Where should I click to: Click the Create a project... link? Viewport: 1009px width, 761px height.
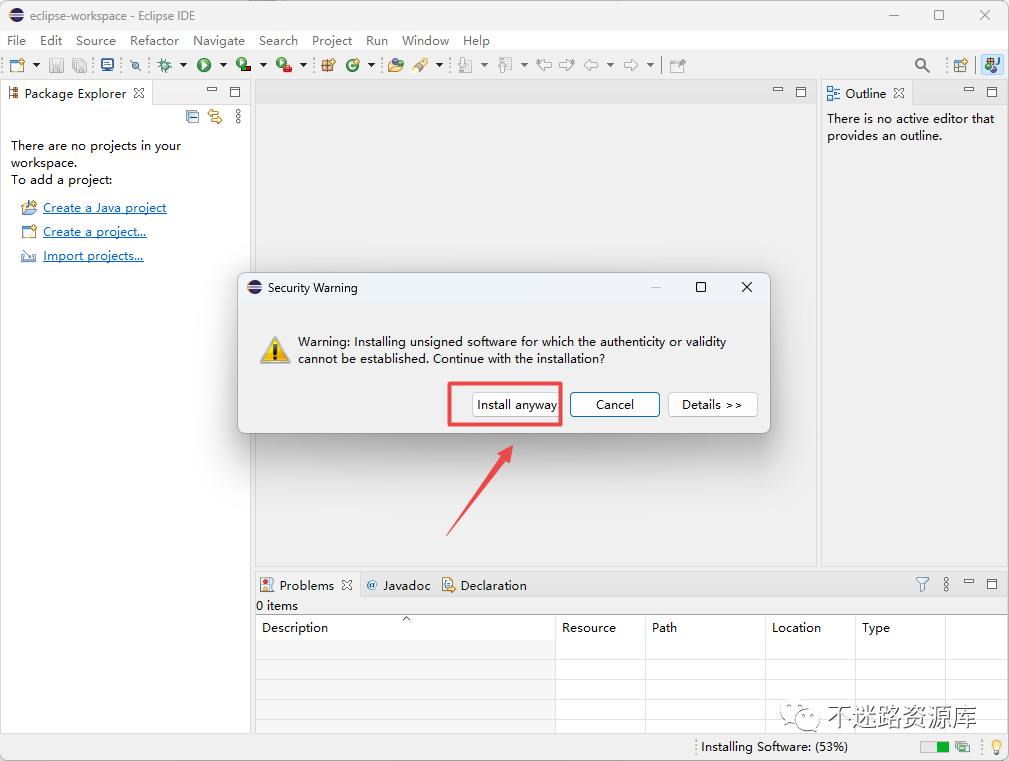pos(95,232)
